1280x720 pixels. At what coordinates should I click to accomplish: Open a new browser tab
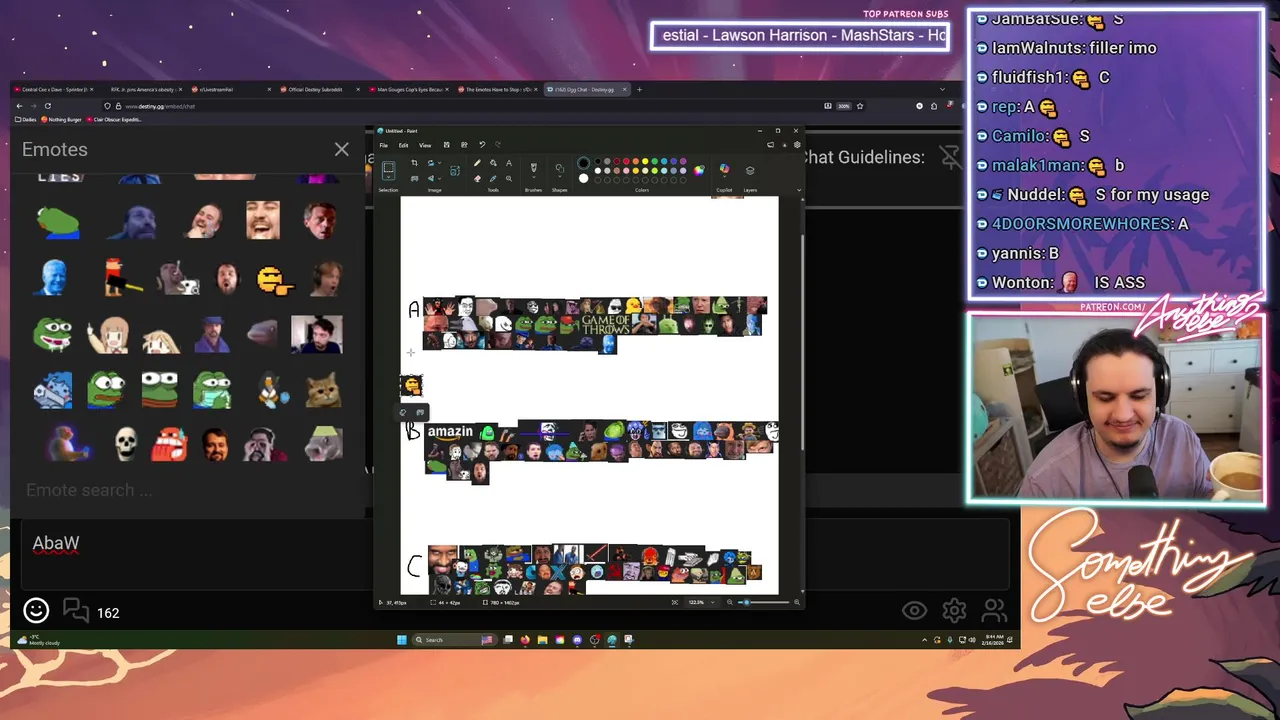pos(640,89)
